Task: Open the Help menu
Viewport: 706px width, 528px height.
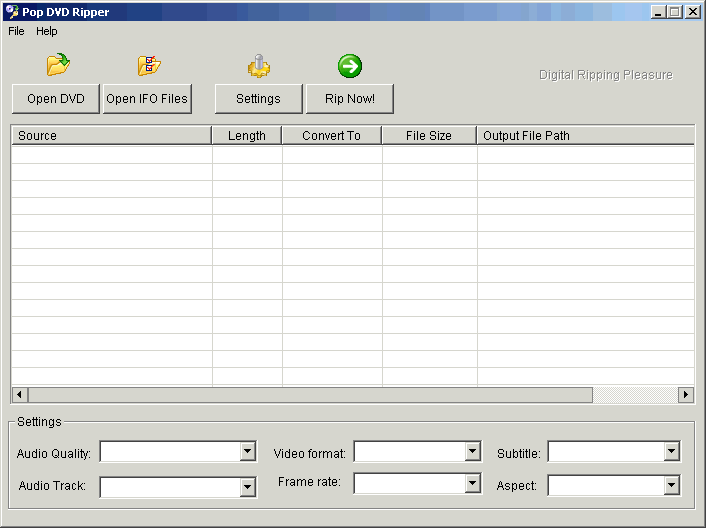Action: [x=47, y=31]
